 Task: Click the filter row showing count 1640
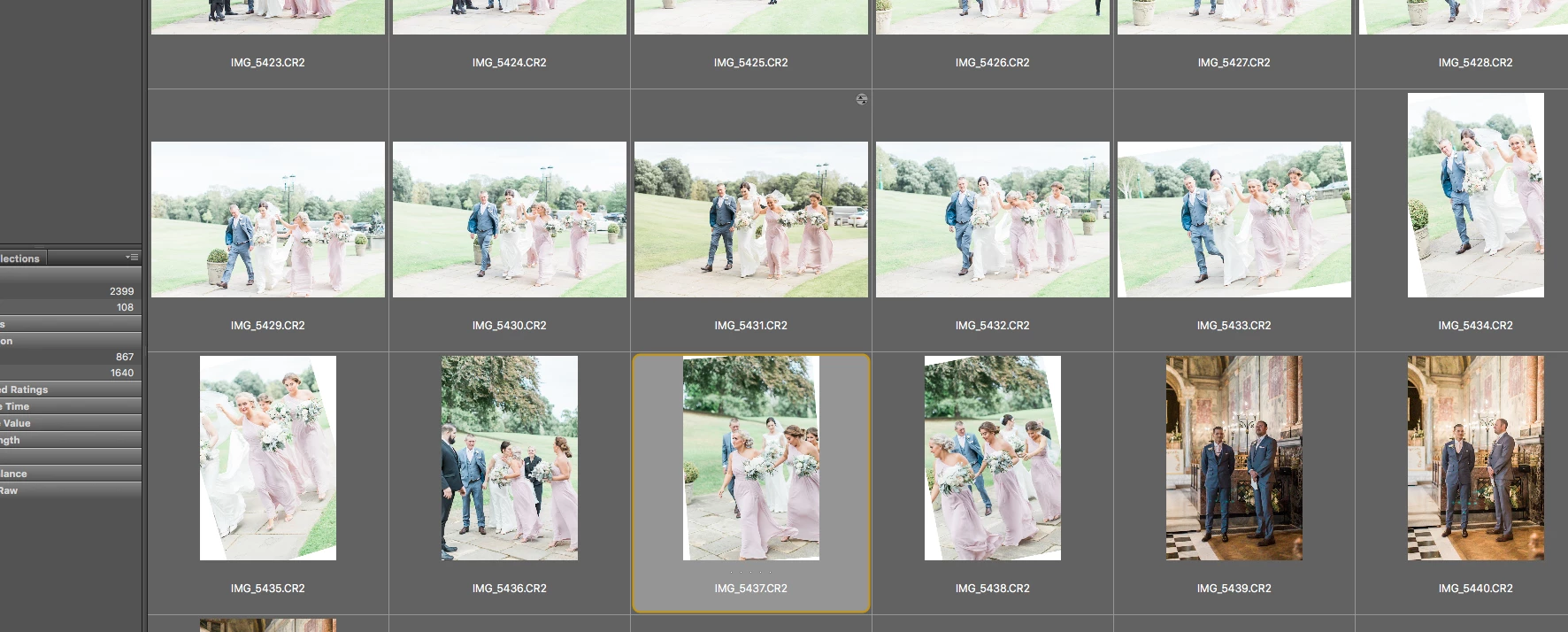[71, 373]
